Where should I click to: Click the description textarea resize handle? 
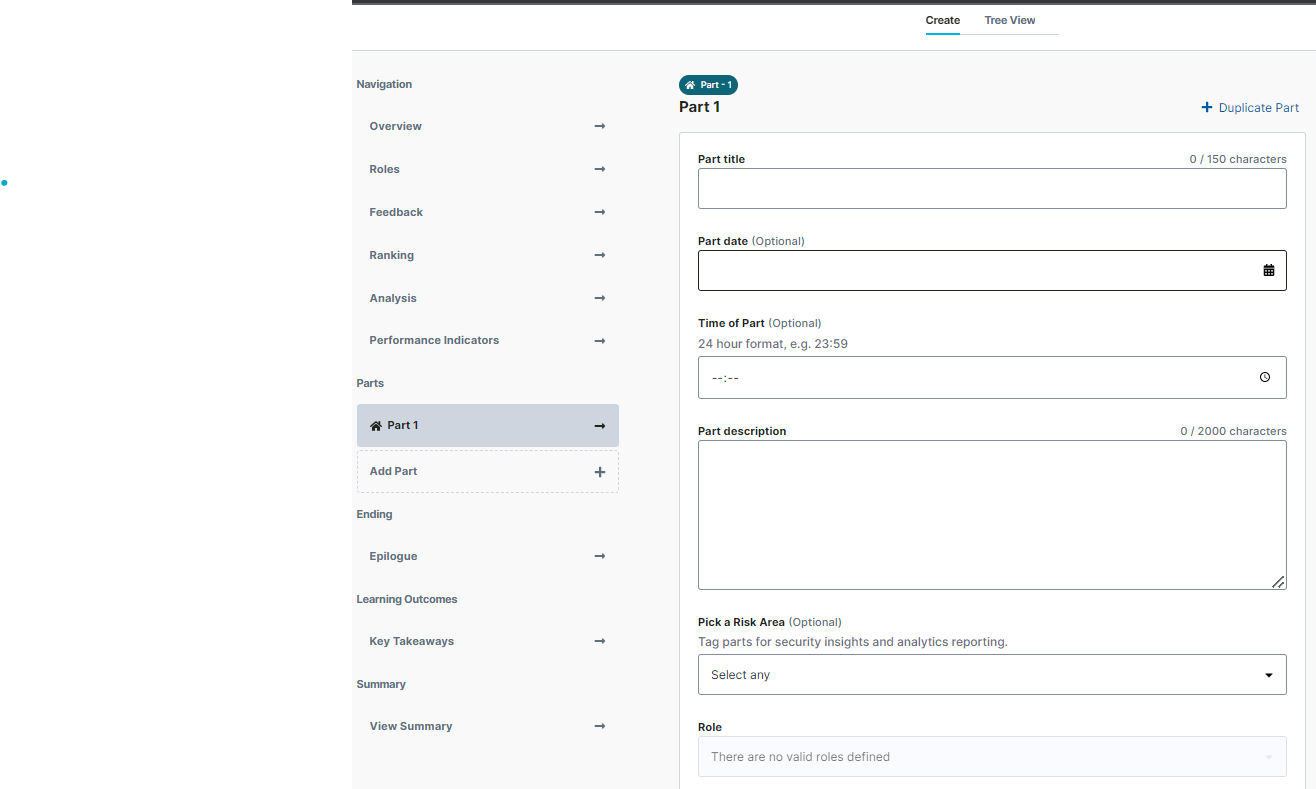click(1278, 582)
